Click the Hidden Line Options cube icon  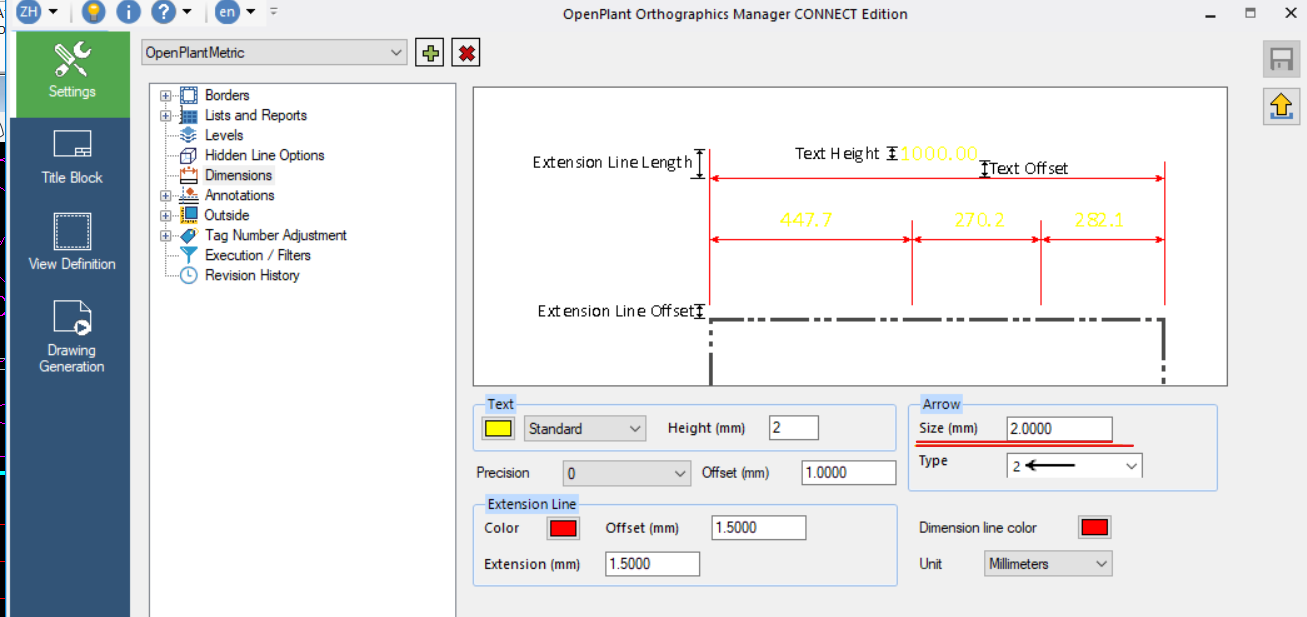[x=189, y=155]
